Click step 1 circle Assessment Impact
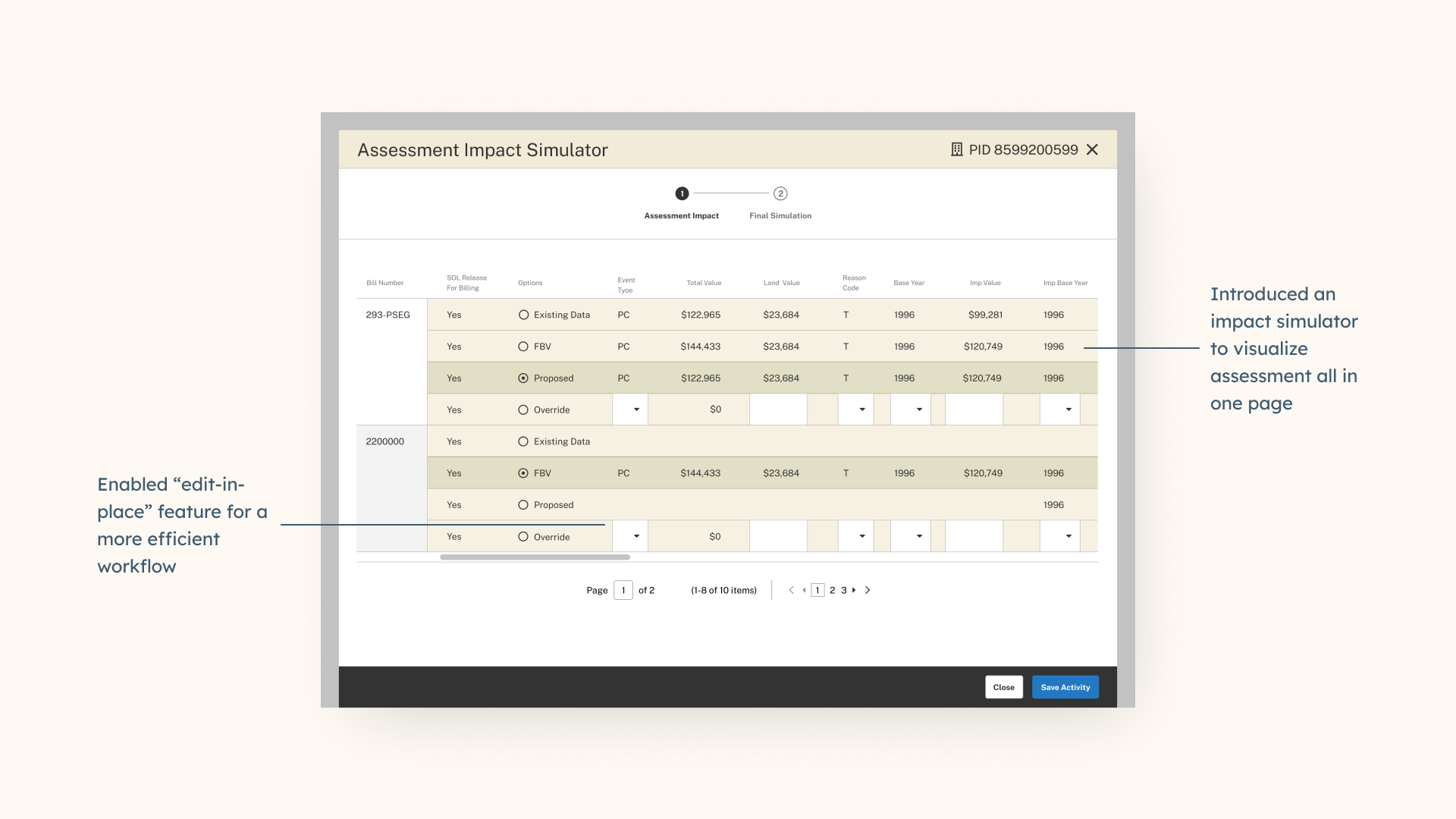Viewport: 1456px width, 819px height. [x=682, y=193]
